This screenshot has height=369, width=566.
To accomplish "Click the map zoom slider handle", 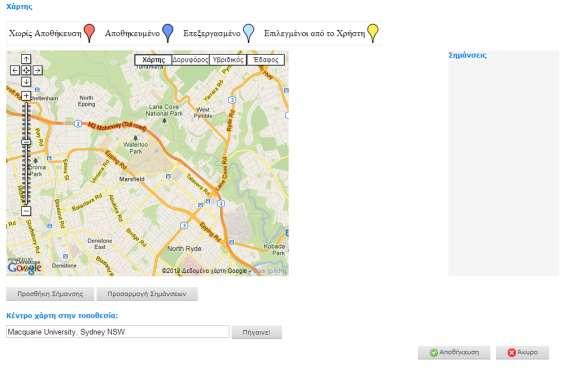I will tap(26, 142).
